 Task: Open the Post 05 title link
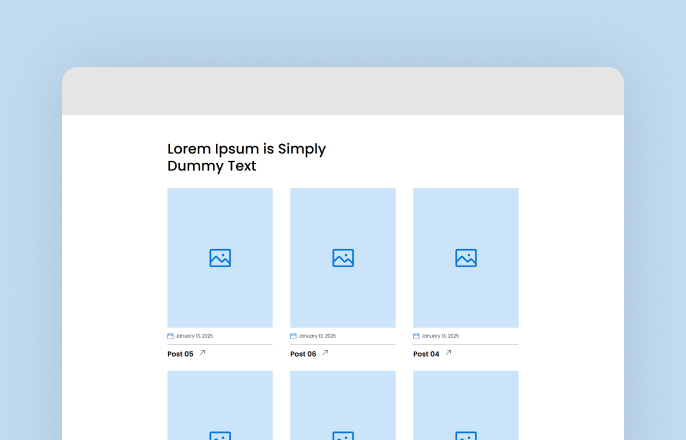coord(180,354)
